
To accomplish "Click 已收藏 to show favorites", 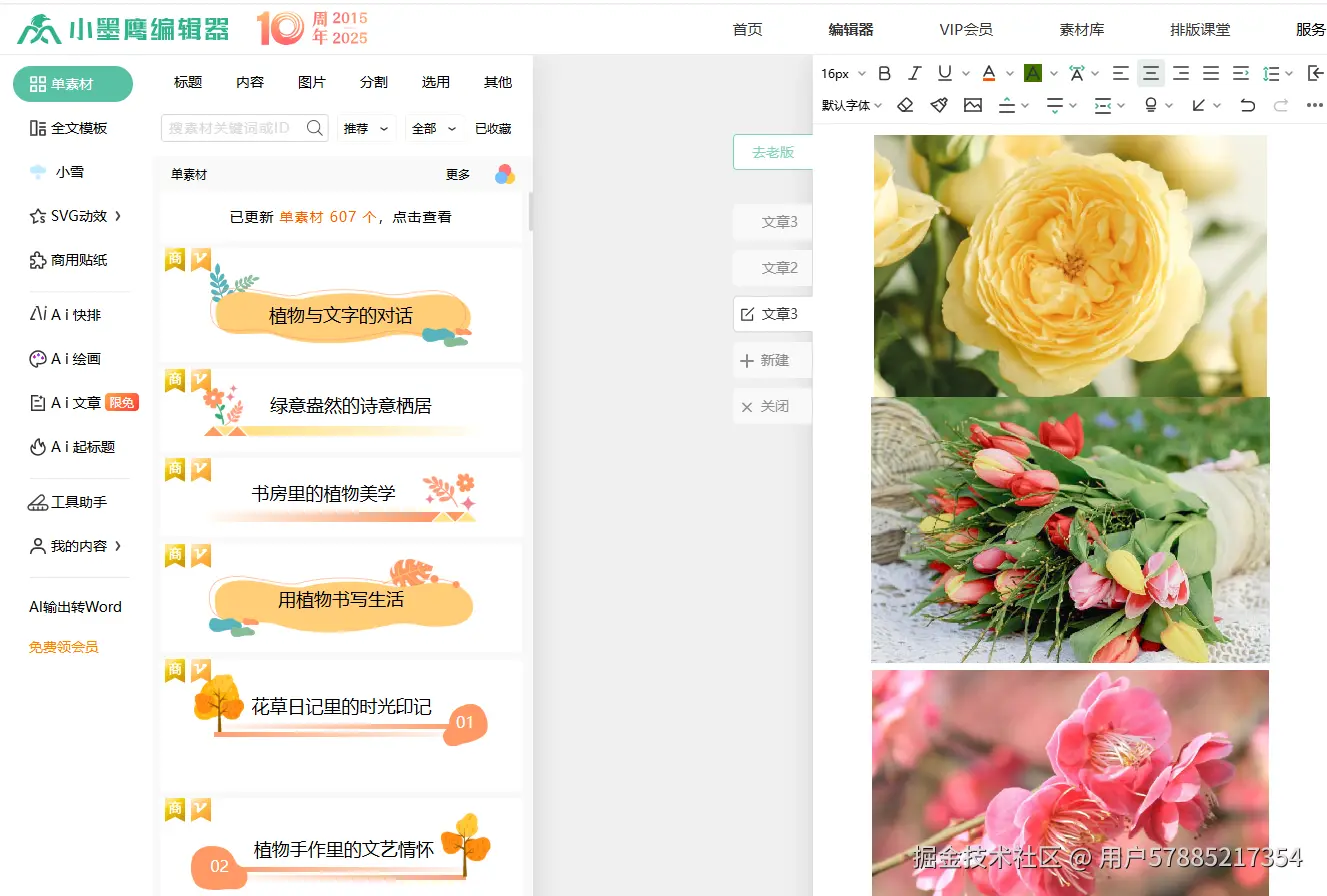I will [493, 128].
